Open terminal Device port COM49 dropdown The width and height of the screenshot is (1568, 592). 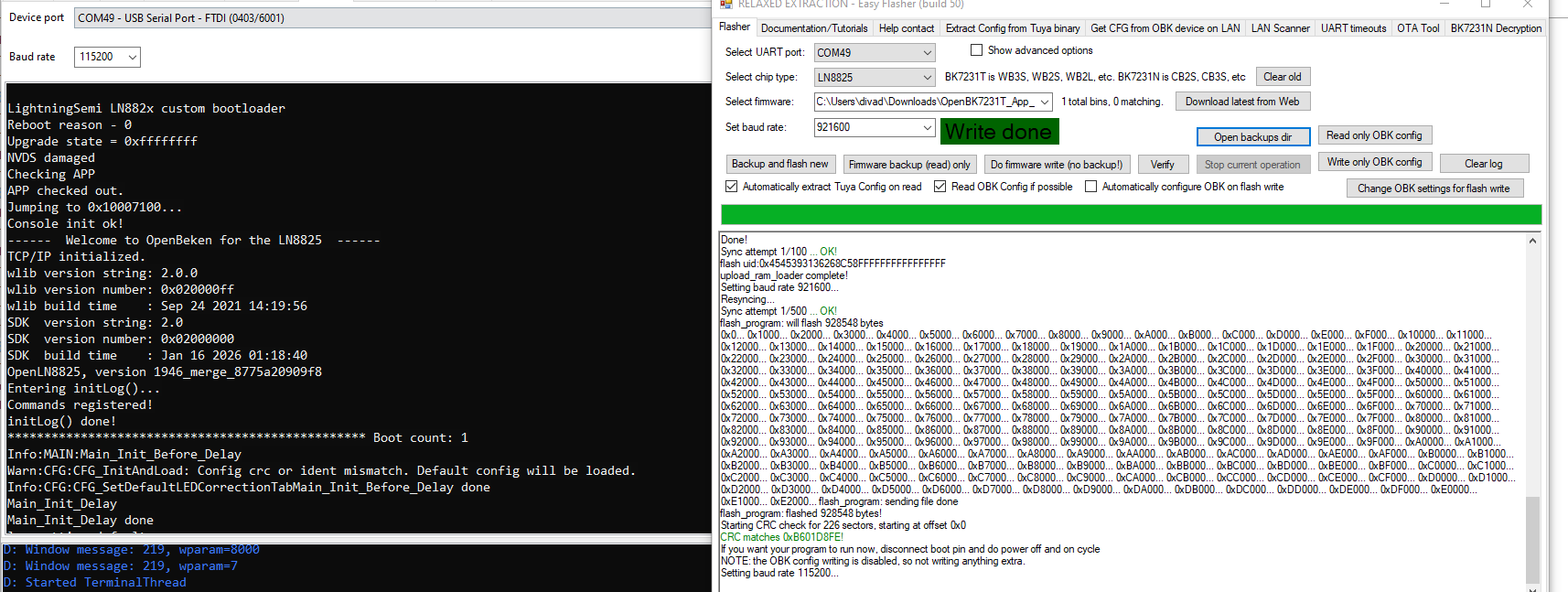392,17
